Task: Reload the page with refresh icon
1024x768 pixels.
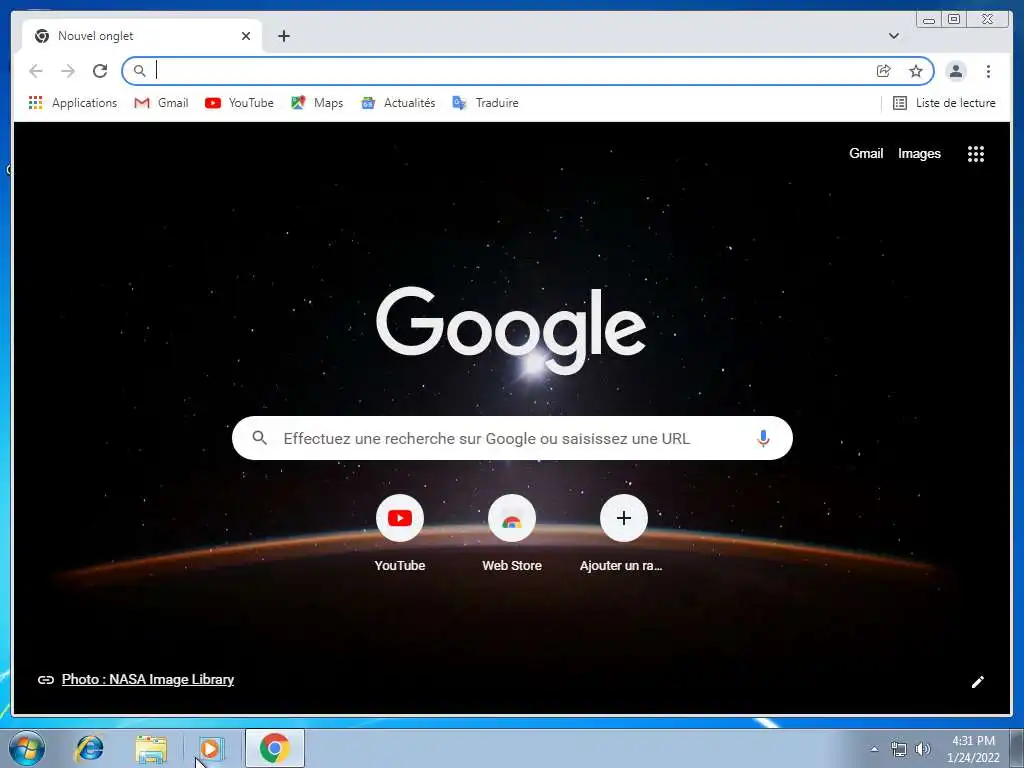Action: 100,71
